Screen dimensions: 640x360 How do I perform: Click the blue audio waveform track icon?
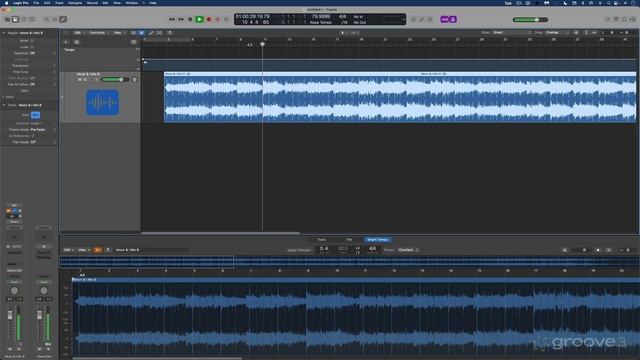click(x=102, y=102)
